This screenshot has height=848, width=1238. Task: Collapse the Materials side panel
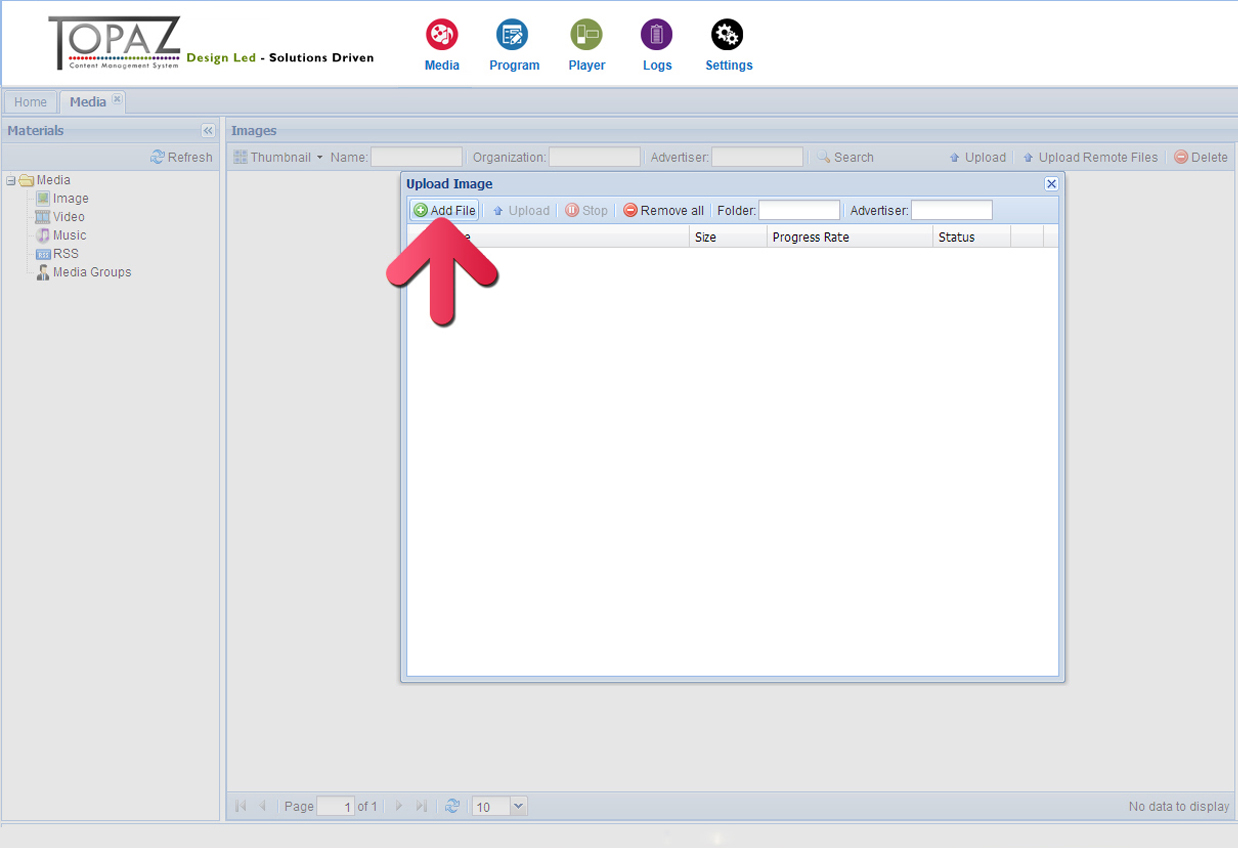[207, 131]
